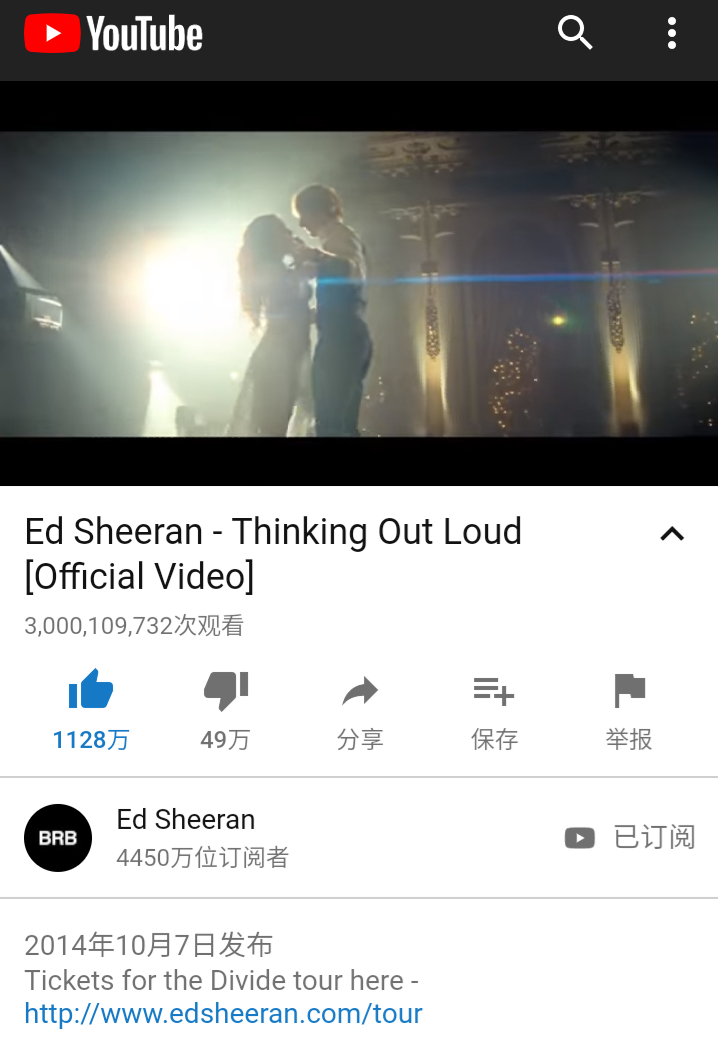
Task: Click the 举报 report label
Action: (x=629, y=740)
